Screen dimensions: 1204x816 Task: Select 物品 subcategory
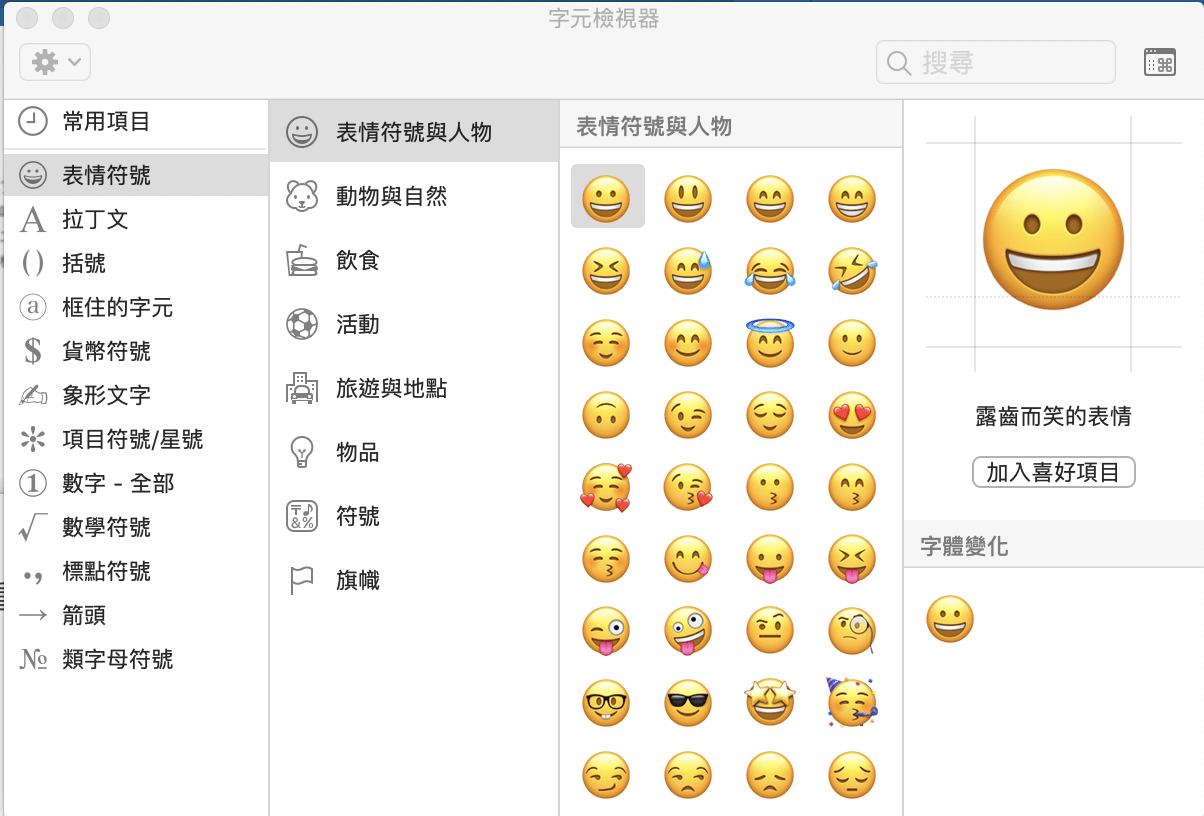(414, 452)
